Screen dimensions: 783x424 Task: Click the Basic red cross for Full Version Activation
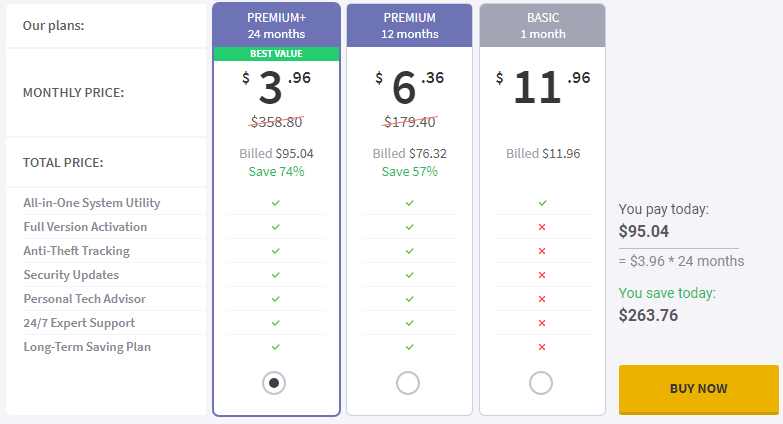point(542,227)
